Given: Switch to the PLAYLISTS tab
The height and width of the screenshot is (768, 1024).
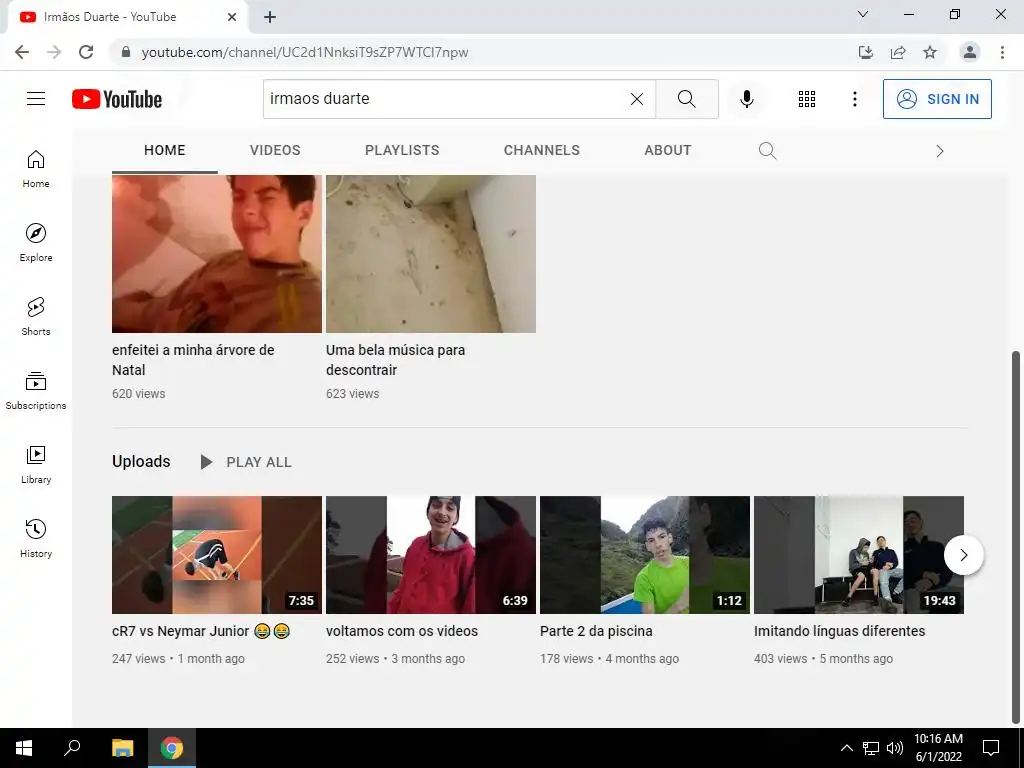Looking at the screenshot, I should tap(402, 150).
